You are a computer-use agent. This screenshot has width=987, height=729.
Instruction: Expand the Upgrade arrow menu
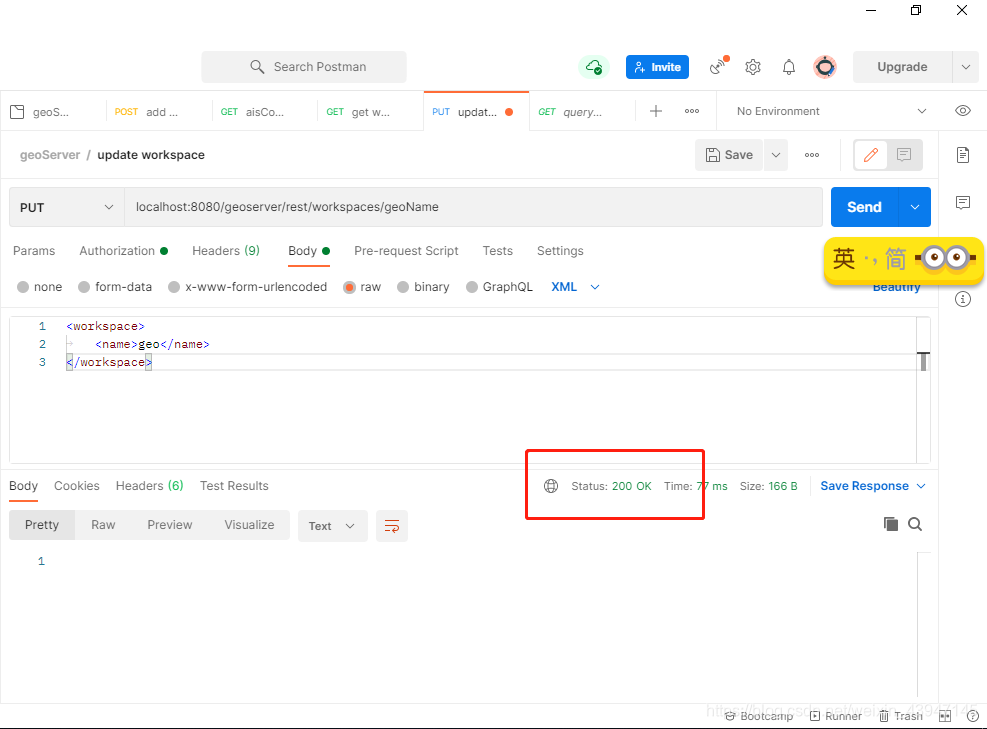(x=966, y=67)
